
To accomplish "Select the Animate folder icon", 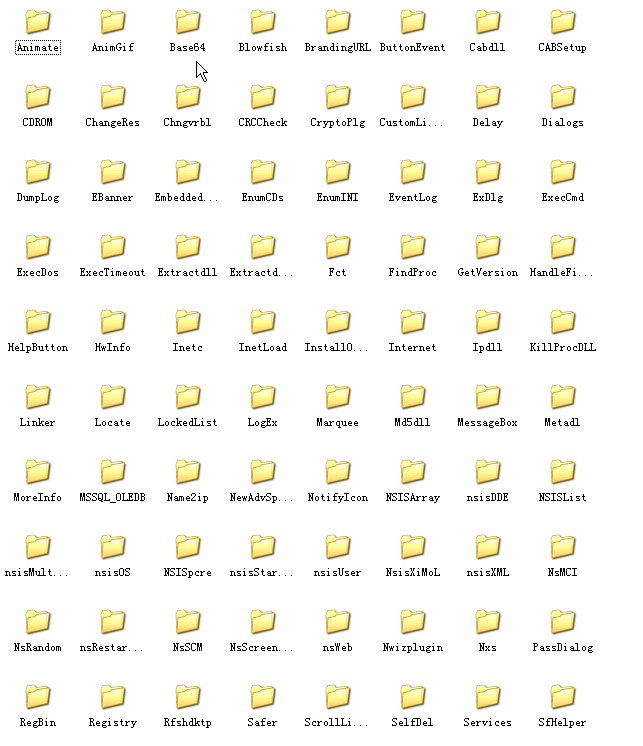I will coord(38,22).
